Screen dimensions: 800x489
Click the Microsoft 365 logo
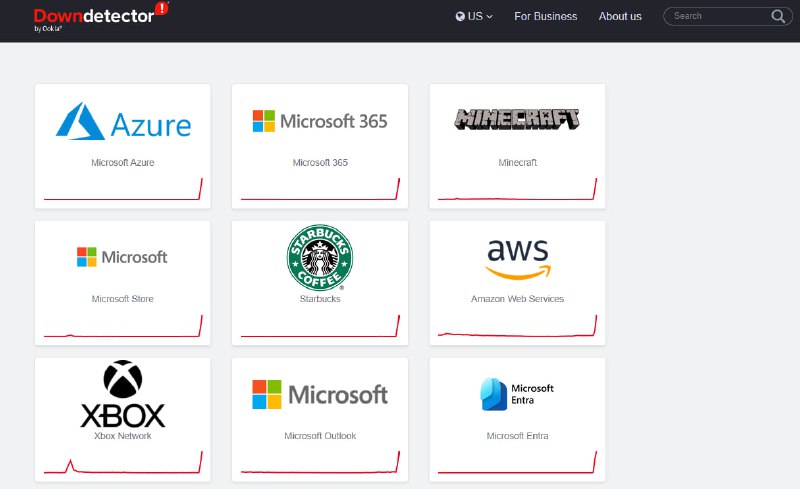click(x=320, y=121)
